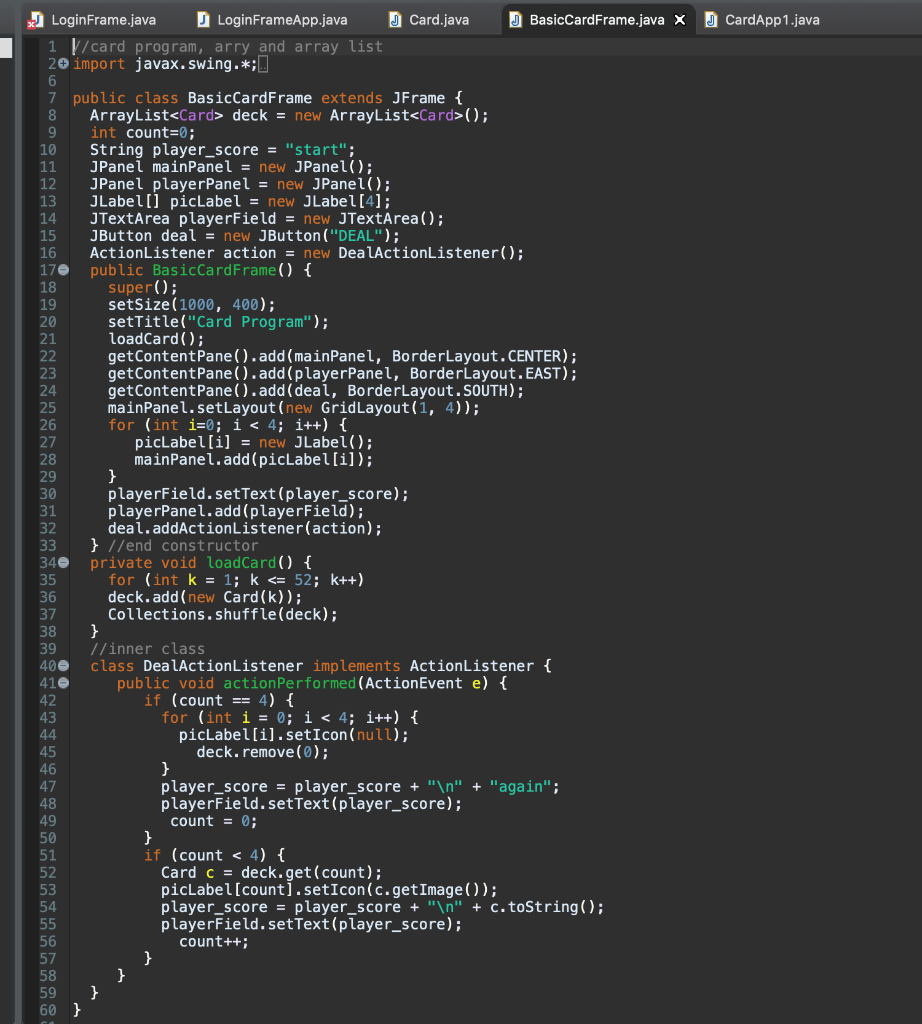Click 'BorderLayout.SOUTH' text
This screenshot has width=922, height=1024.
pyautogui.click(x=427, y=391)
